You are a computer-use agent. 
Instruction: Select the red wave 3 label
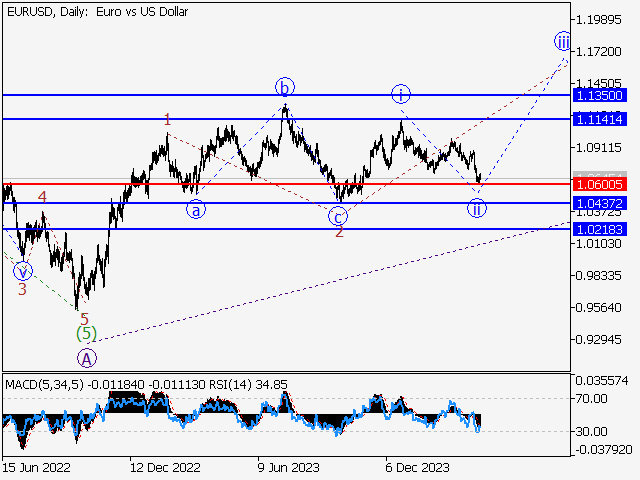pos(22,289)
